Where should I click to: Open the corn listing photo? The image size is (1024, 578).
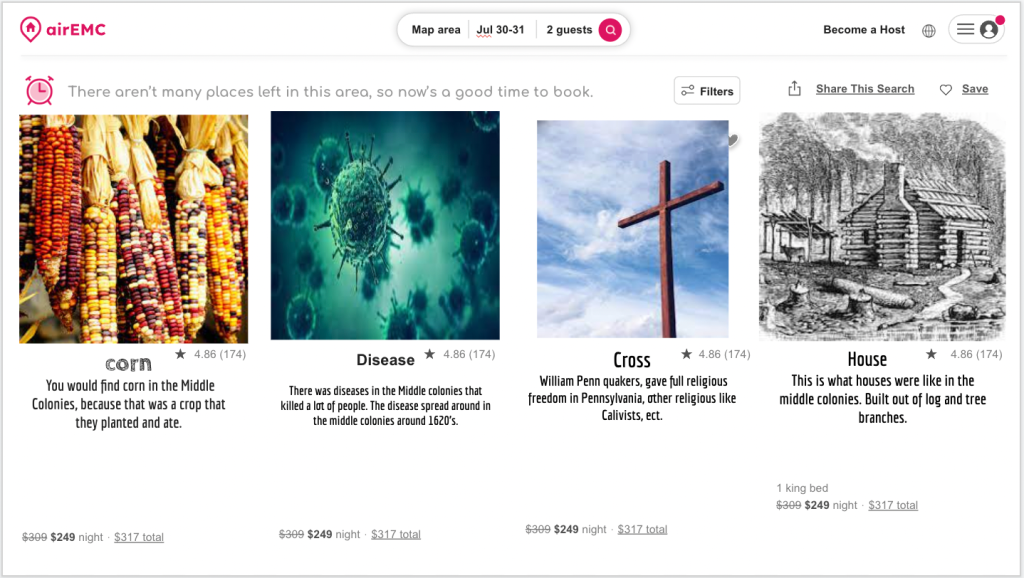[134, 228]
